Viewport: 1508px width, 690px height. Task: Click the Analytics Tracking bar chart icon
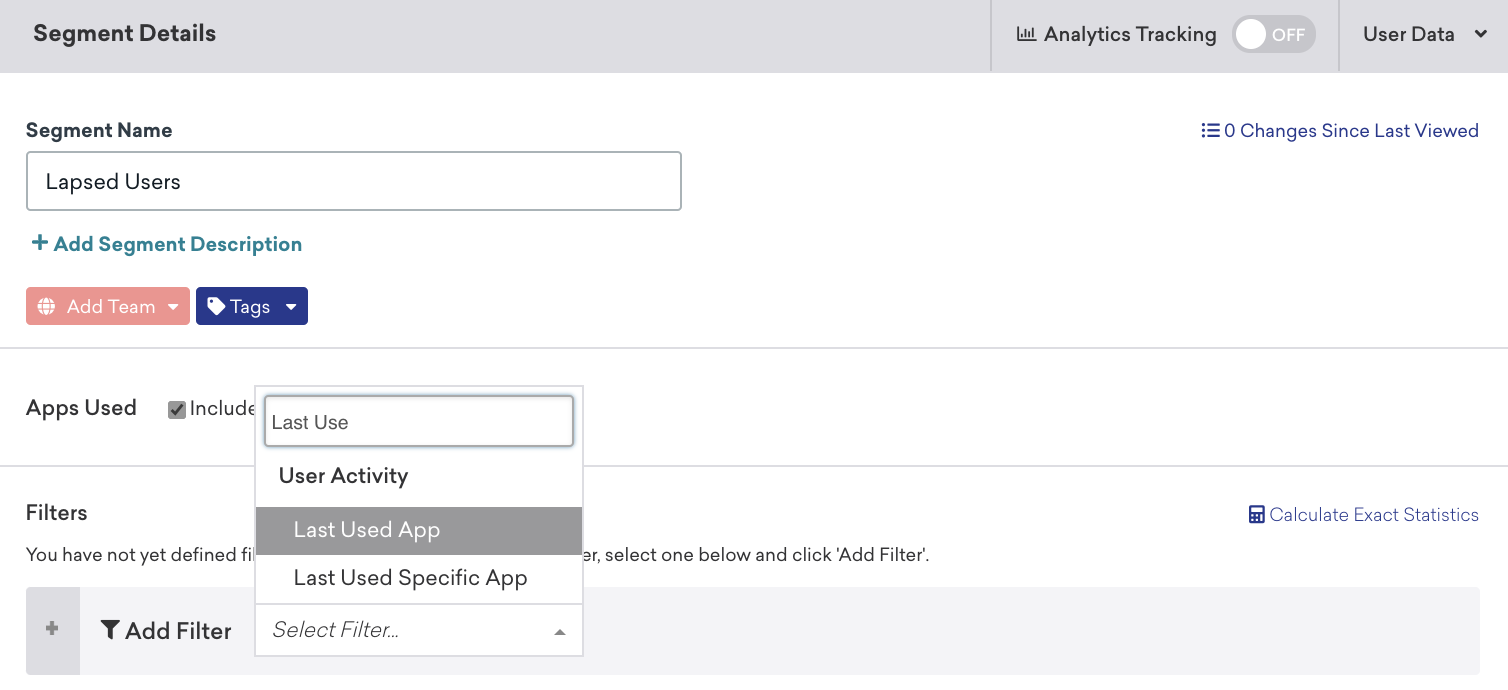pos(1026,34)
